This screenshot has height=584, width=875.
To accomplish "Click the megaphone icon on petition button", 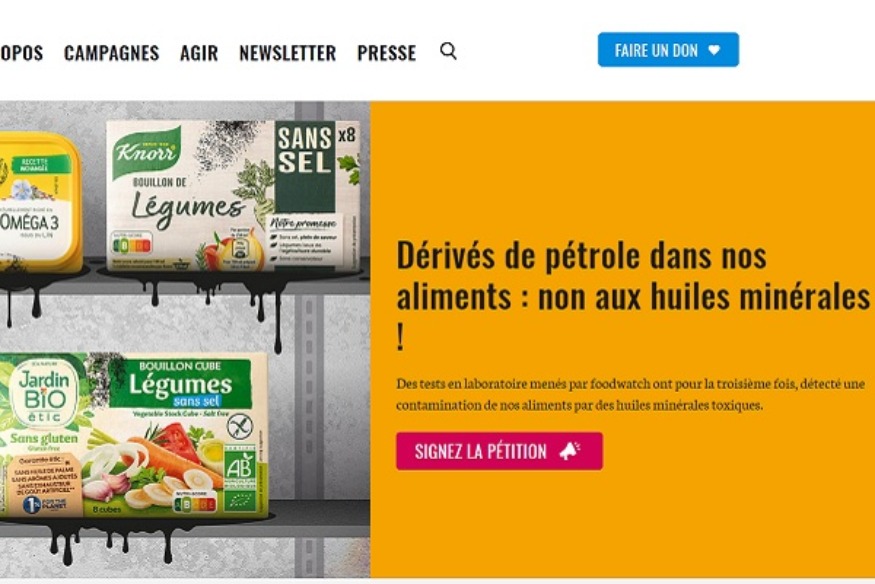I will [x=570, y=451].
